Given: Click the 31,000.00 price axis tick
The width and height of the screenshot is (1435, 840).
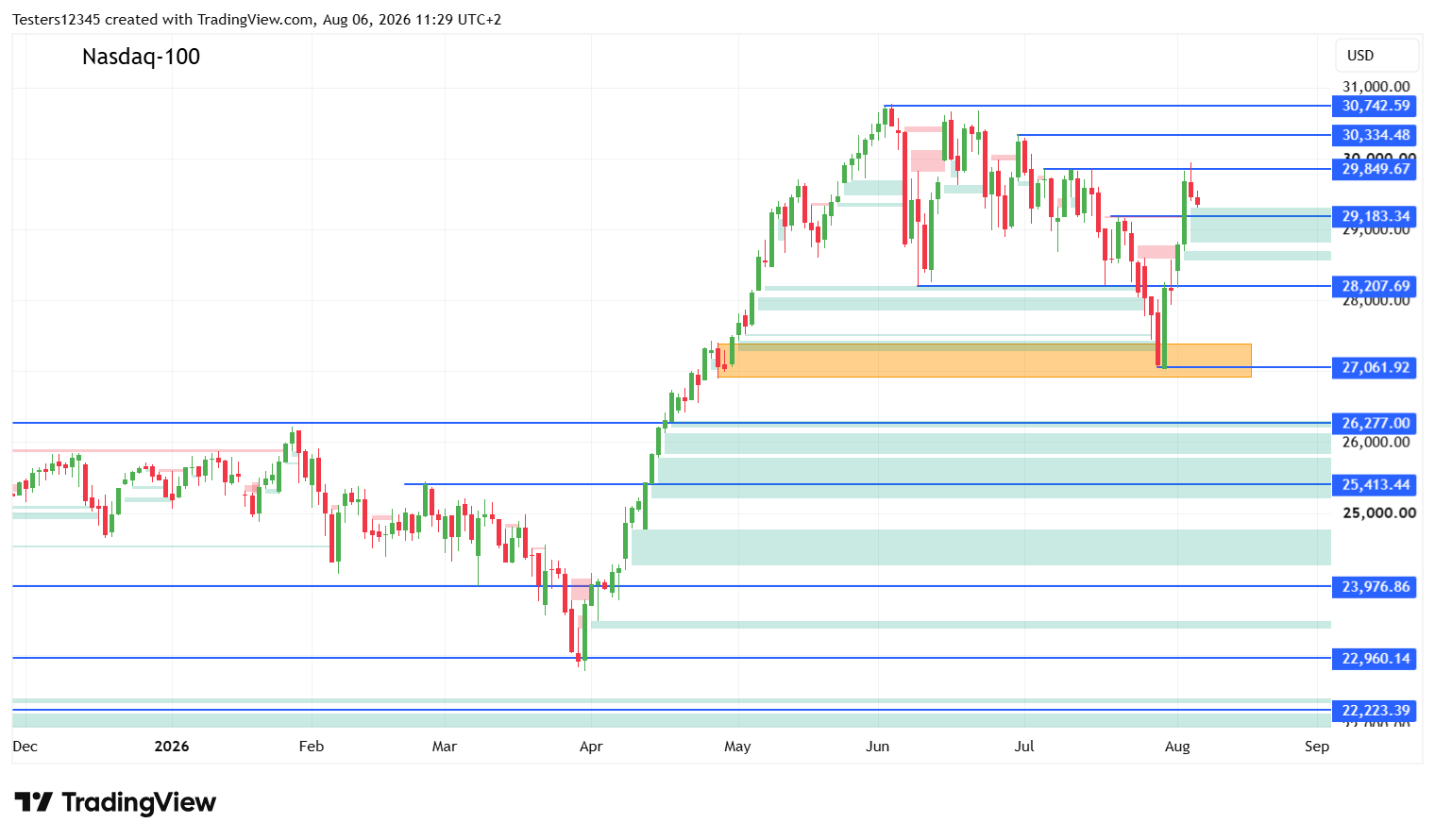Looking at the screenshot, I should [1376, 87].
